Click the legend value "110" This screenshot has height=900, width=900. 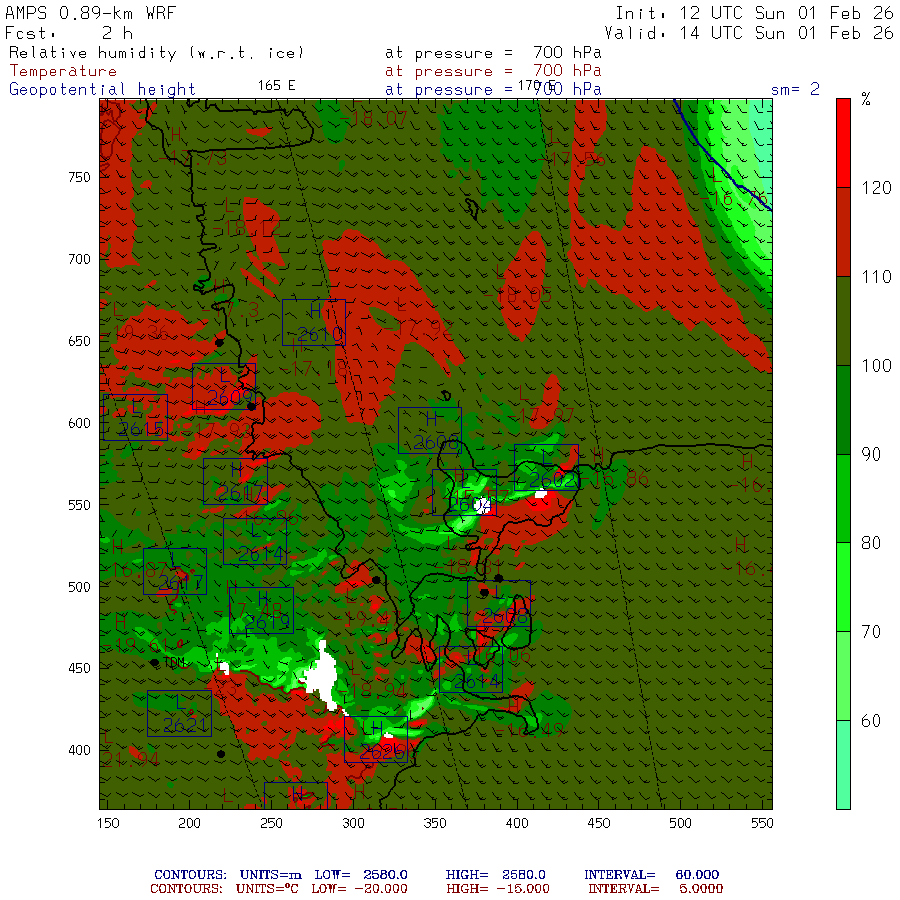pos(876,277)
